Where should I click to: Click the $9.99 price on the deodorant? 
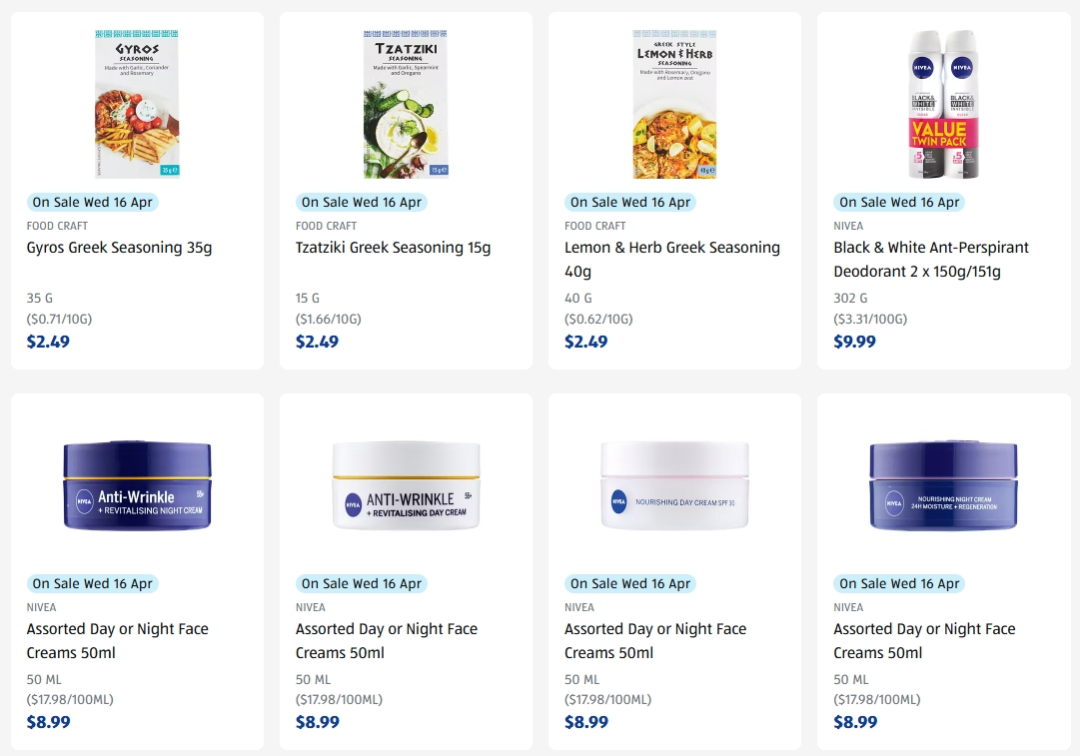854,342
